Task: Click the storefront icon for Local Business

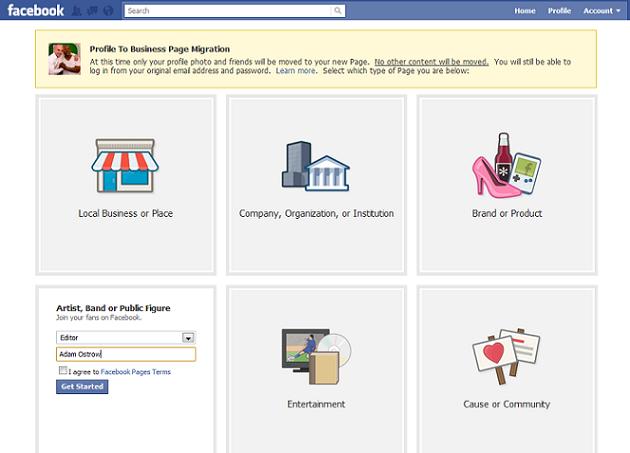Action: pyautogui.click(x=125, y=165)
